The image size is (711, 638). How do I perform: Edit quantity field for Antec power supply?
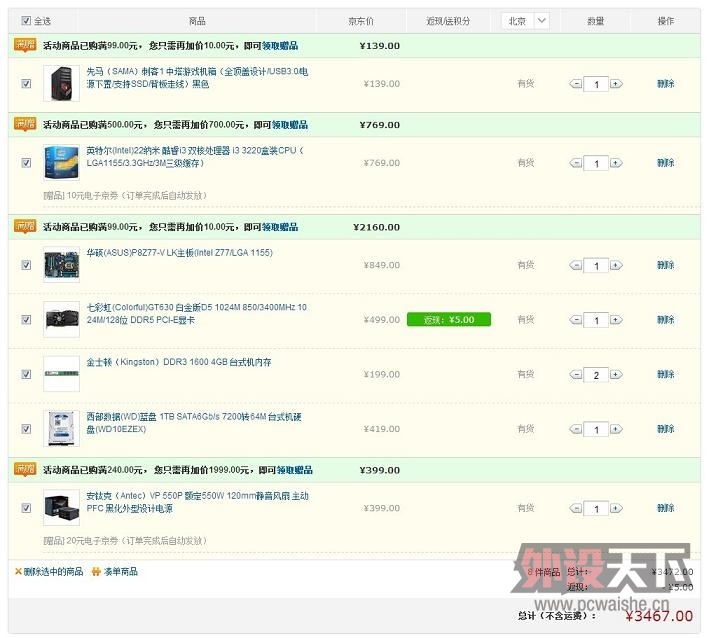point(596,509)
